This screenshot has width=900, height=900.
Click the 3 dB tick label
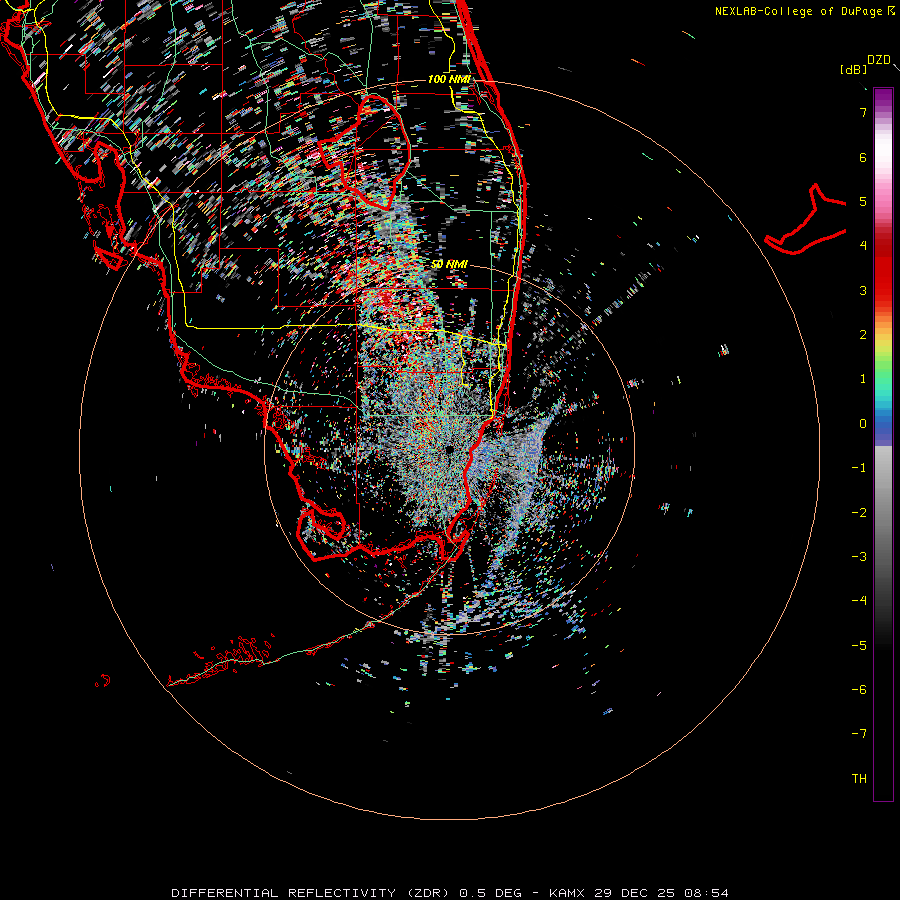[x=863, y=290]
